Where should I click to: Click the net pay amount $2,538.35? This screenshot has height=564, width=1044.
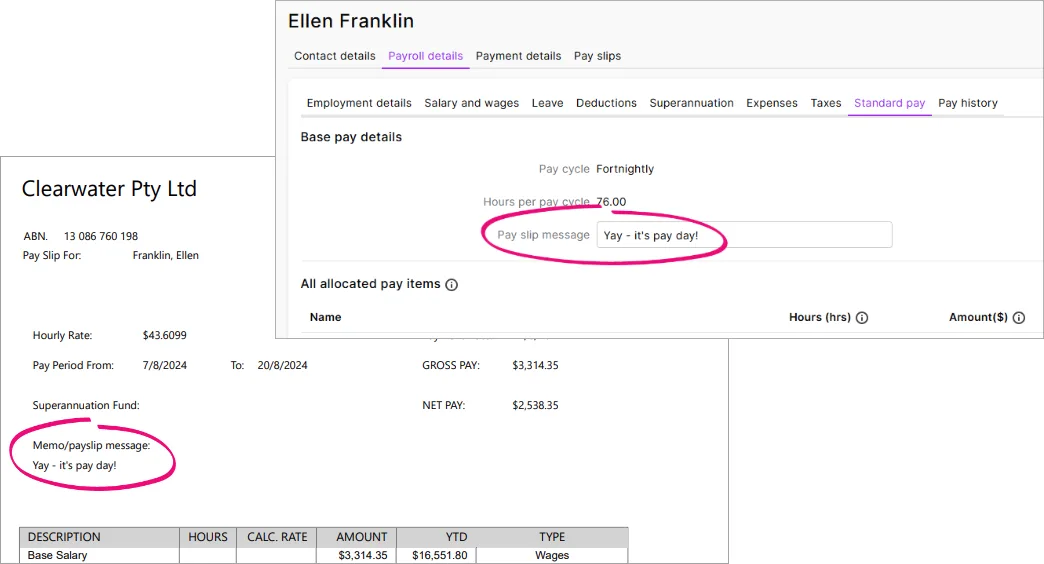(x=535, y=406)
